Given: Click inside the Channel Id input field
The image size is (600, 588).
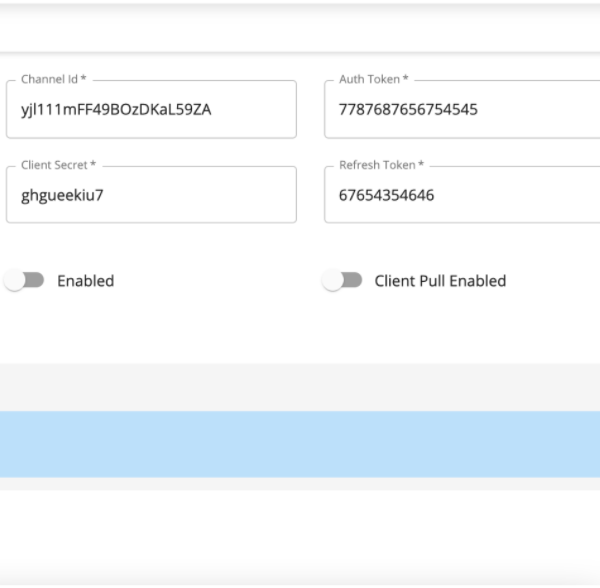Looking at the screenshot, I should coord(152,109).
